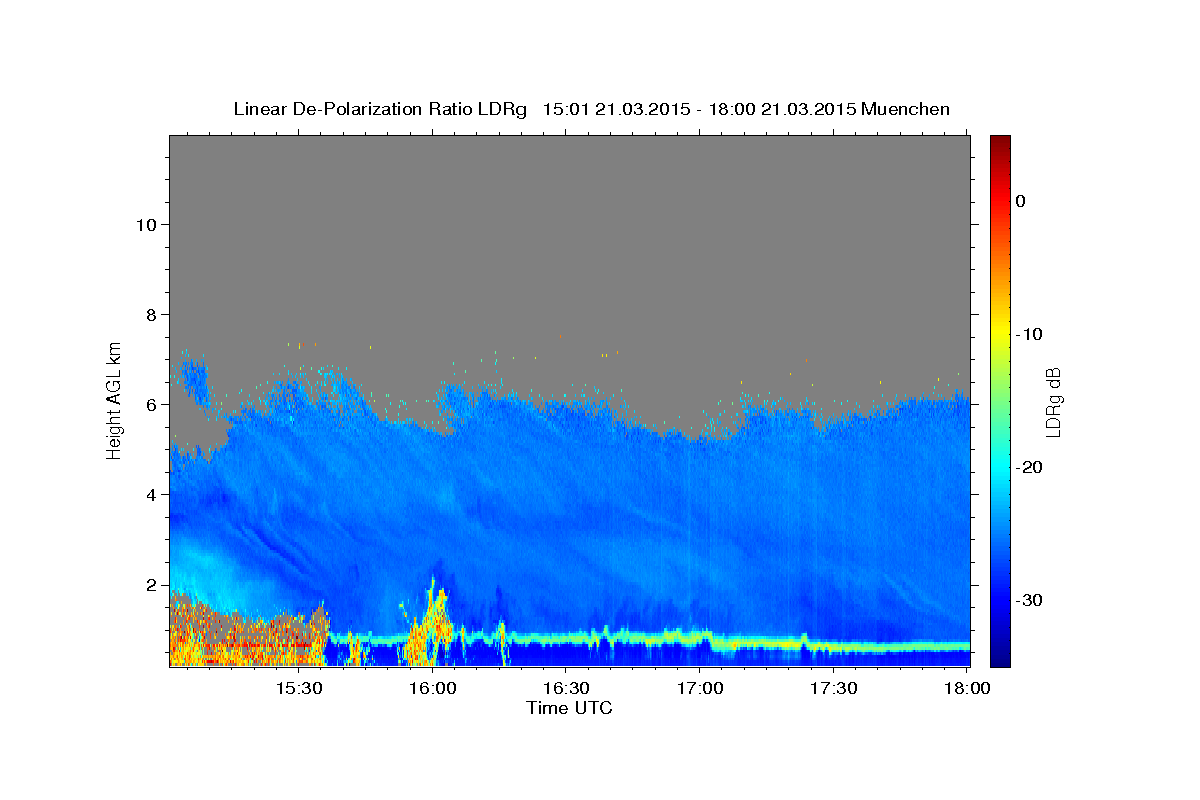This screenshot has height=800, width=1200.
Task: Click the 17:30 time tick label
Action: [x=834, y=689]
